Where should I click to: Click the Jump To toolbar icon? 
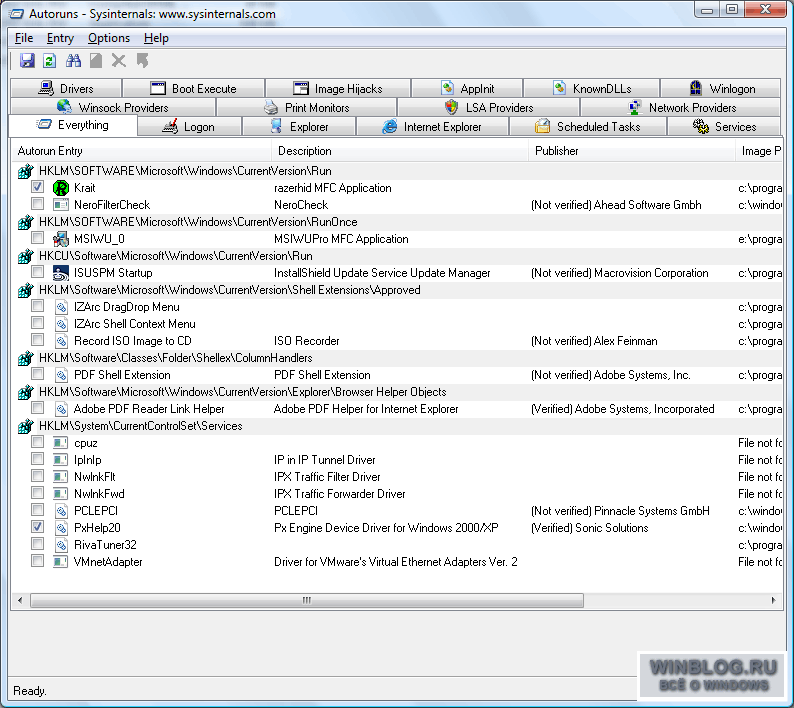(142, 61)
